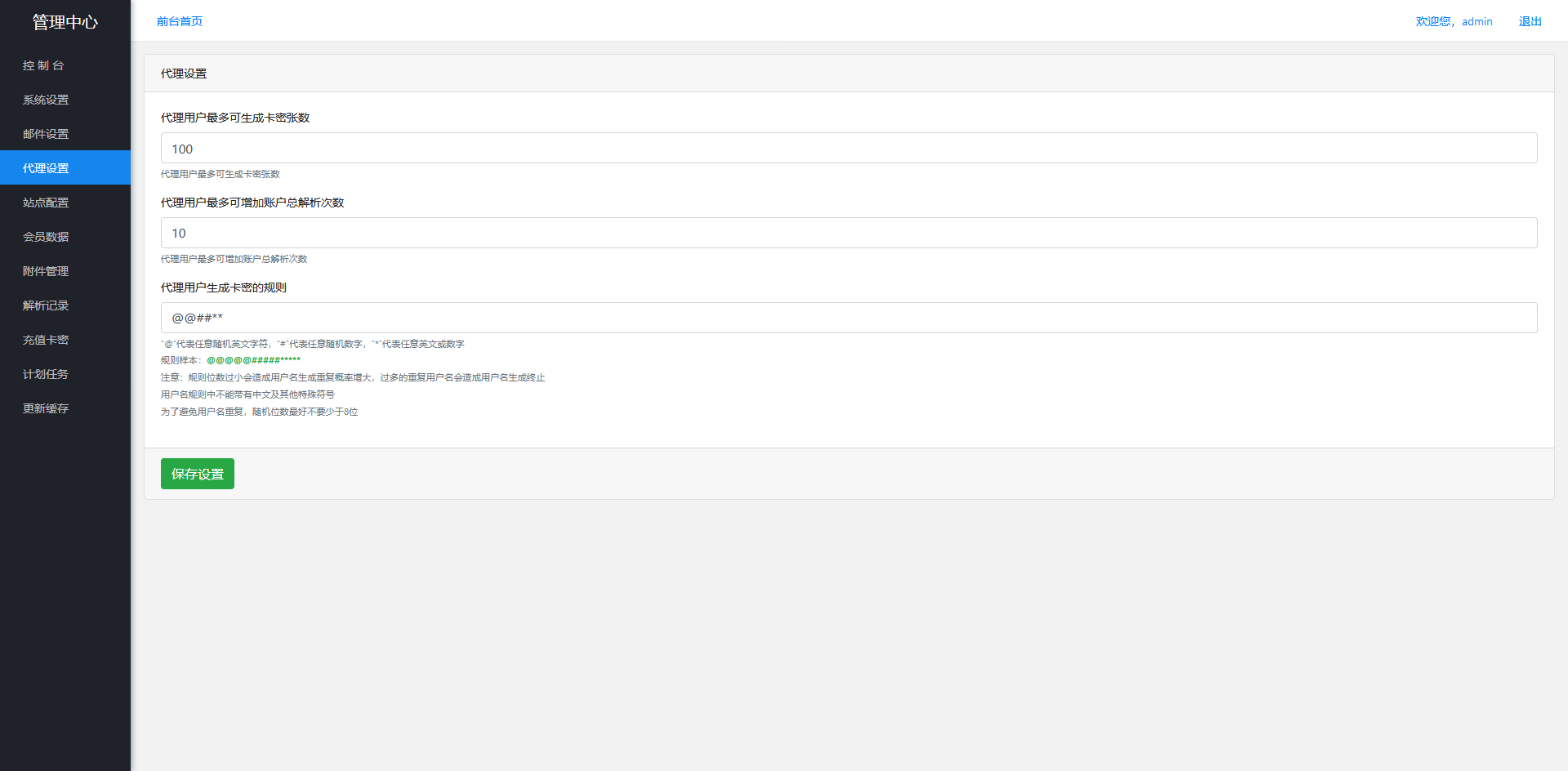Open 解析记录 from the sidebar
The width and height of the screenshot is (1568, 771).
tap(46, 305)
